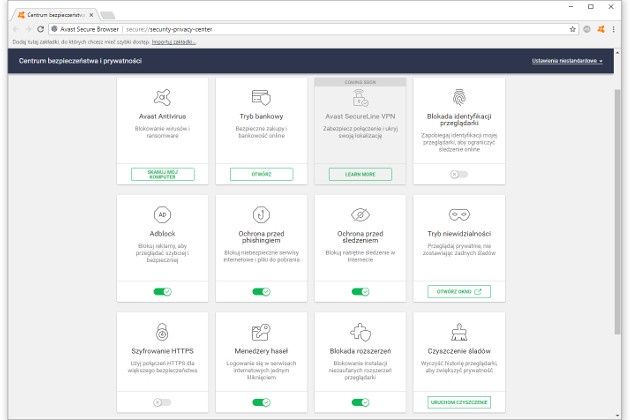Click the Adblock AD icon

162,215
